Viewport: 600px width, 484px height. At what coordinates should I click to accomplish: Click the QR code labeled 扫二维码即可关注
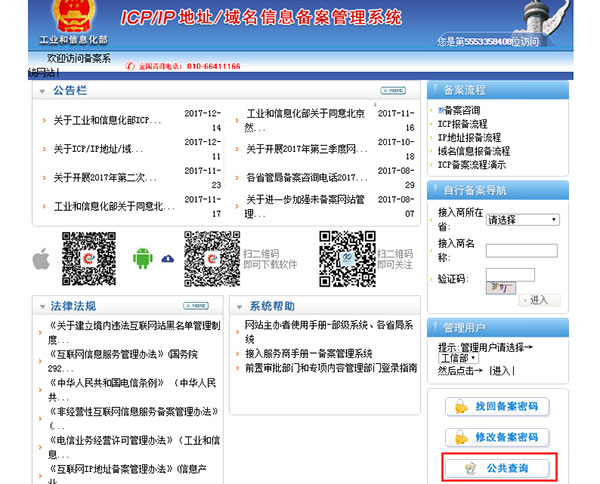point(347,259)
